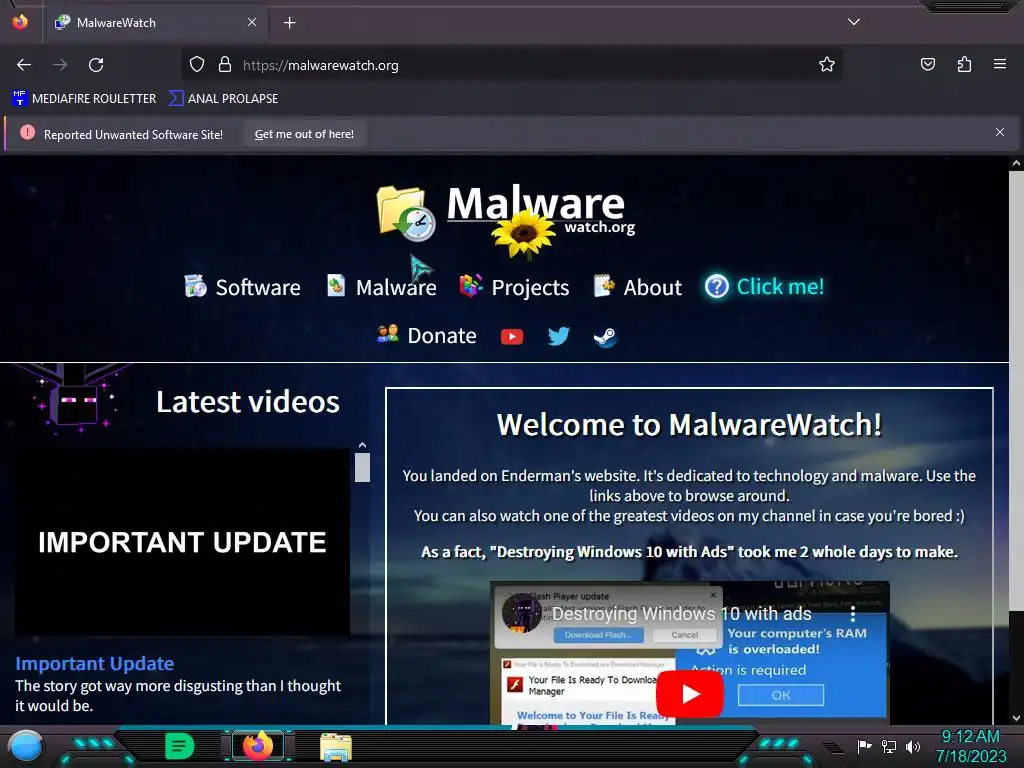Click the Welcome to MalwareWatch! heading
Screen dimensions: 1024x768
click(689, 424)
